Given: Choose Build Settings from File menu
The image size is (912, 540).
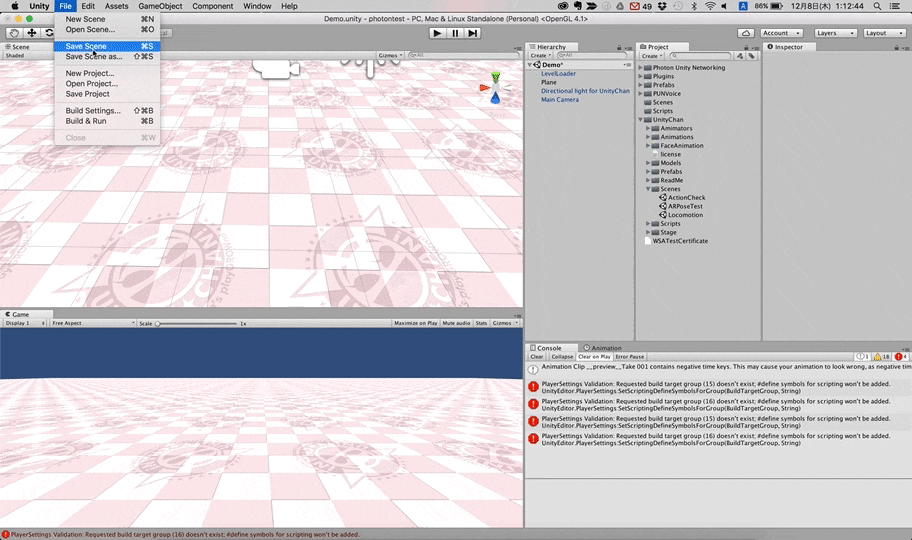Looking at the screenshot, I should [x=107, y=111].
